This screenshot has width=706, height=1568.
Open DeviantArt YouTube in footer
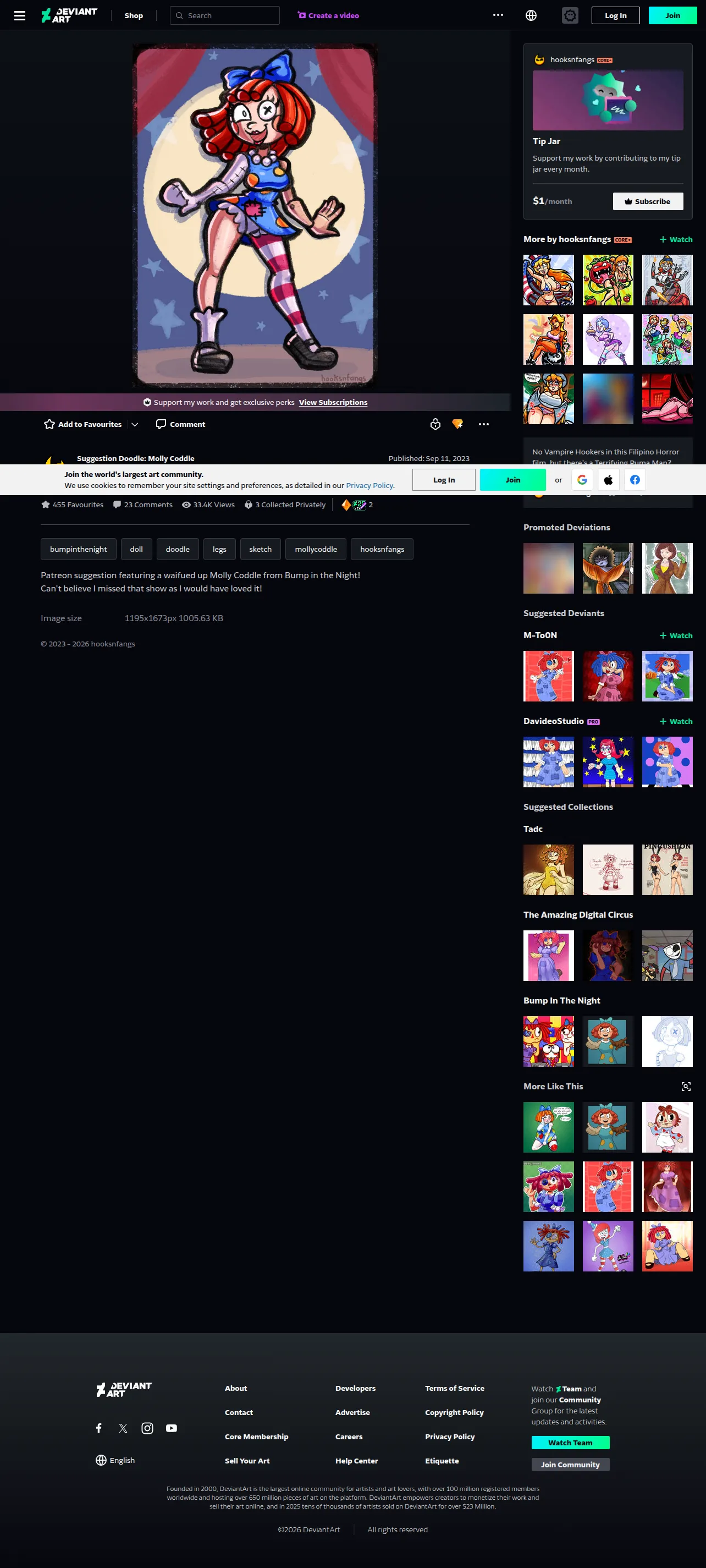click(172, 1428)
